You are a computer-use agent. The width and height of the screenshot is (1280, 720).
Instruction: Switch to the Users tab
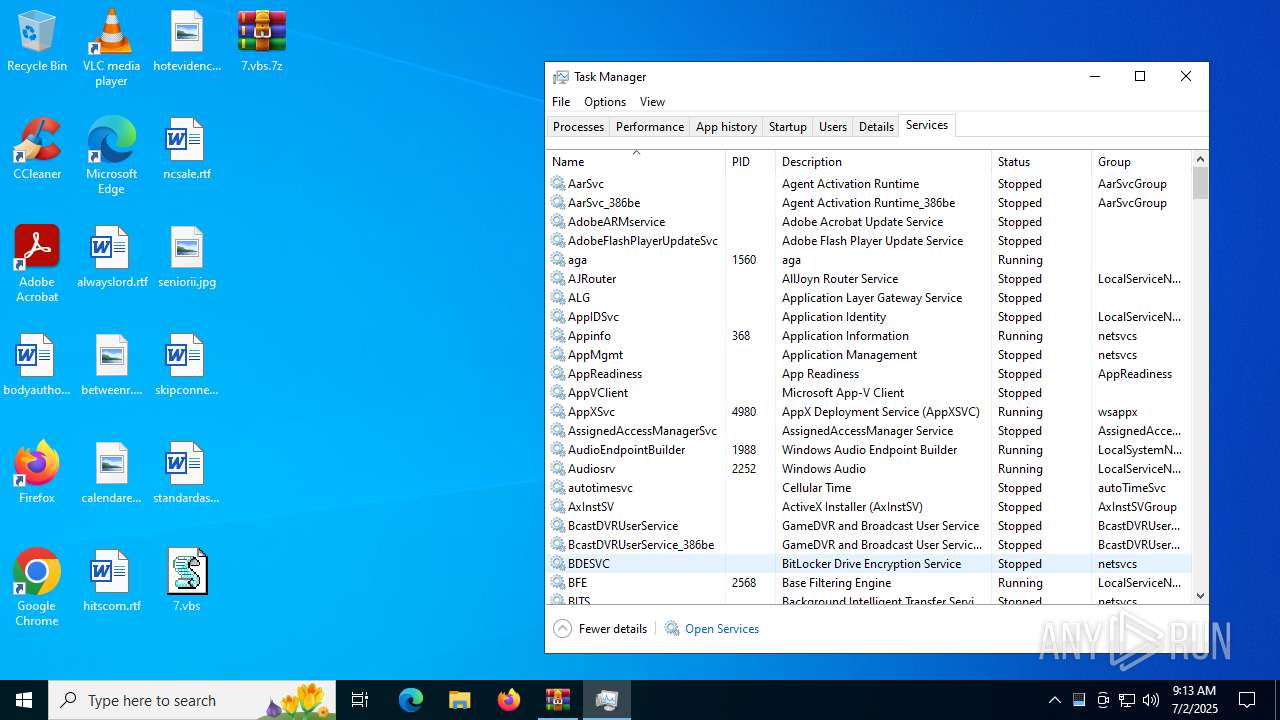[833, 127]
